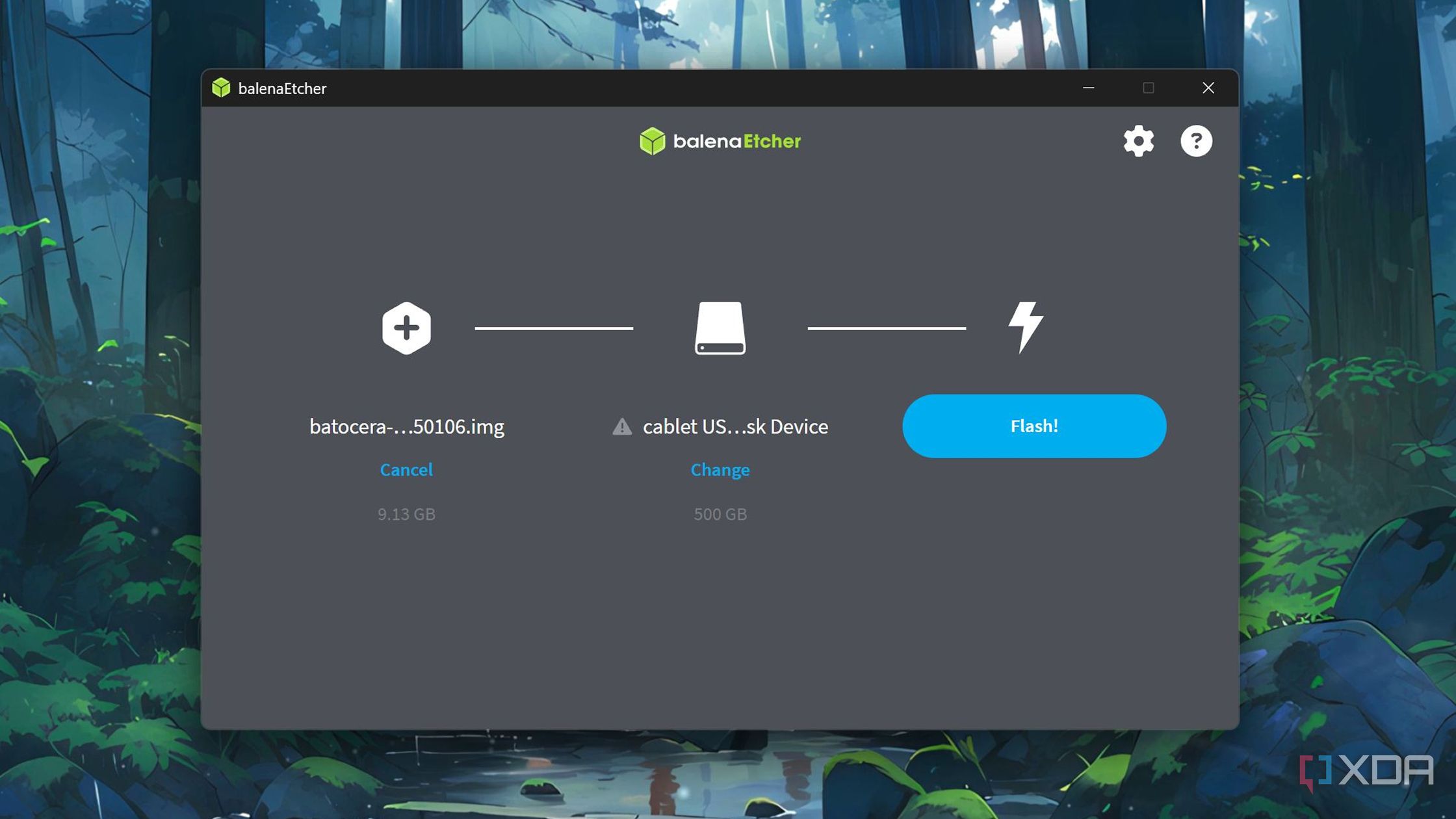Minimize the balenaEtcher window
Viewport: 1456px width, 819px height.
[1089, 88]
